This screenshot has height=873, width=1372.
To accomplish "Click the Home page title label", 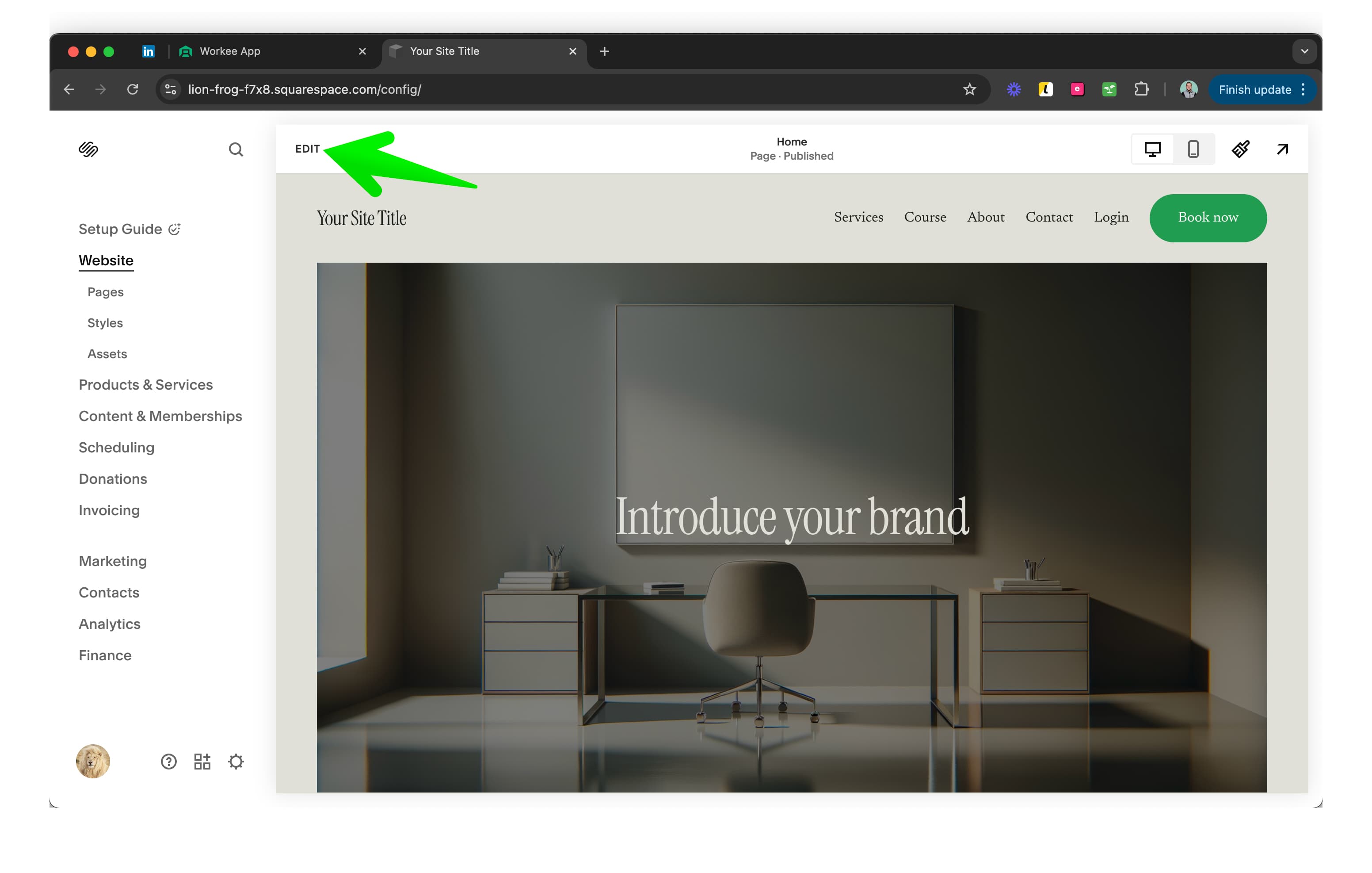I will [x=792, y=142].
